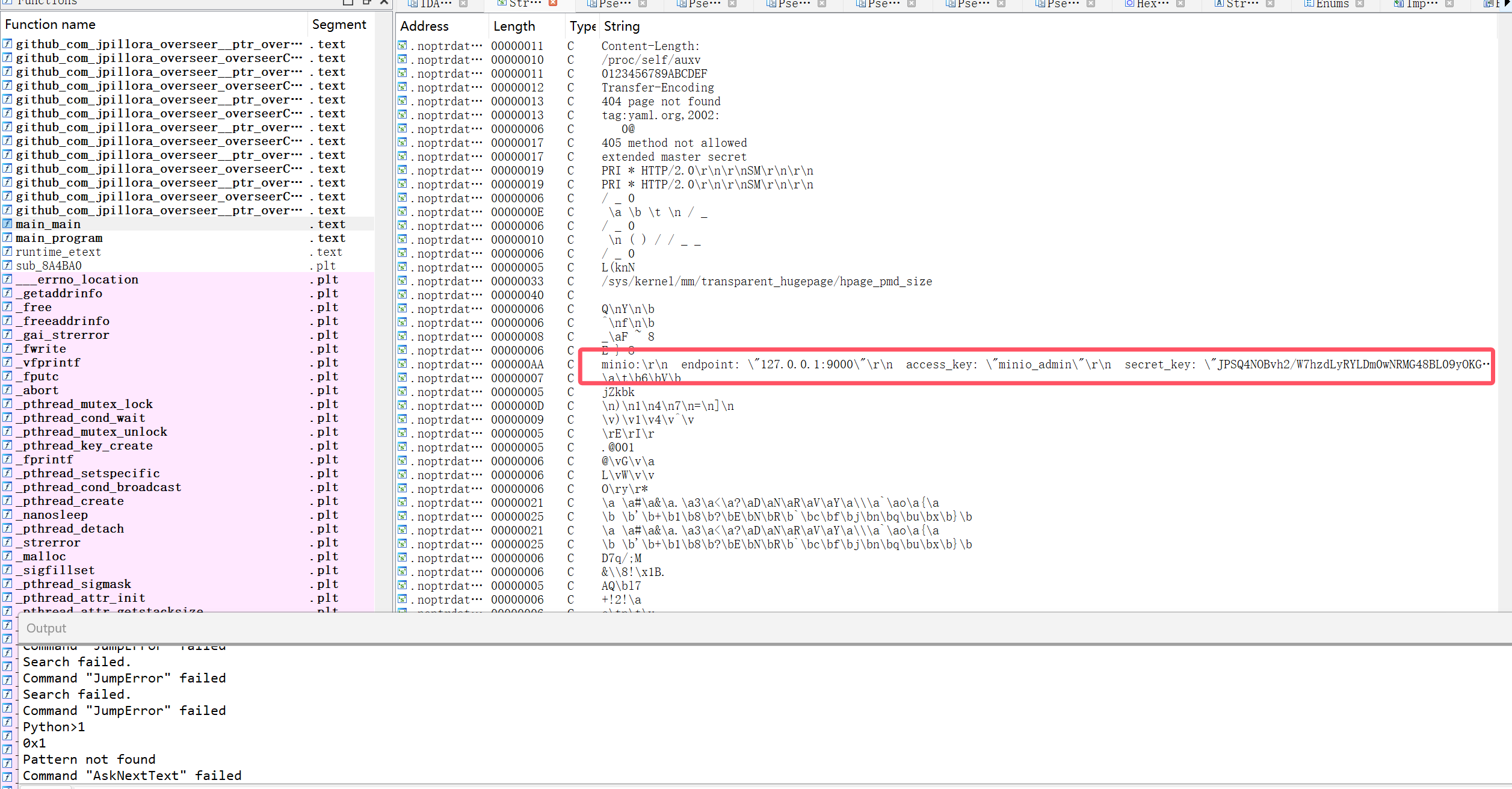Click the function icon beside sub_8A4BA0
The height and width of the screenshot is (789, 1512).
(7, 265)
